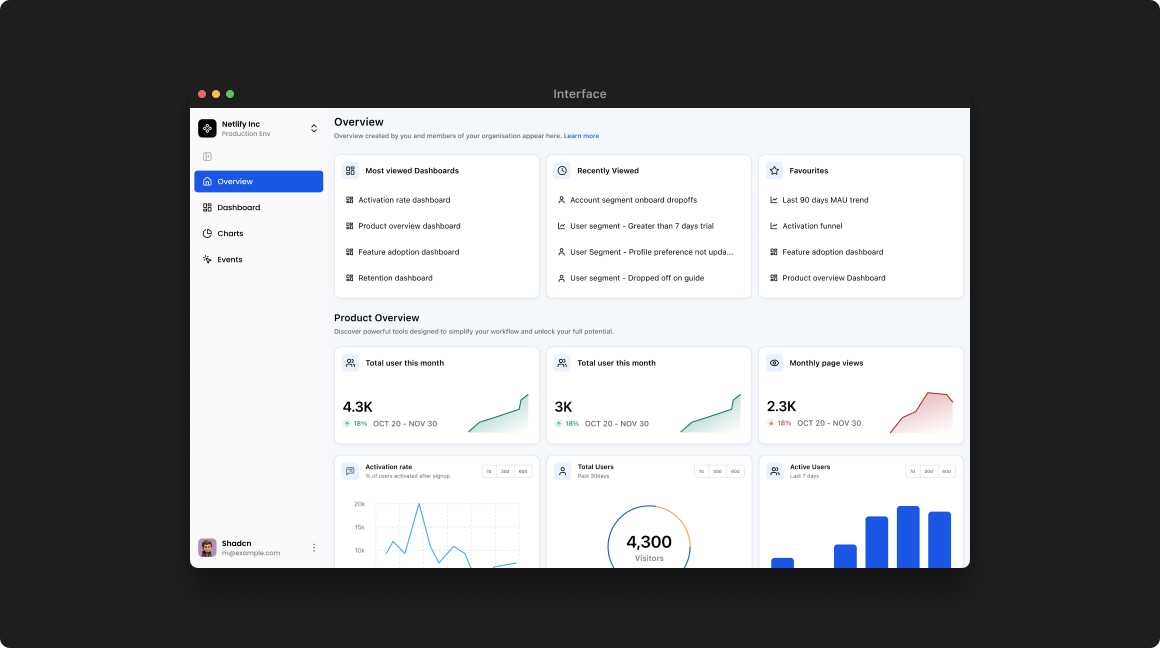Open the Learn more link

(x=581, y=135)
